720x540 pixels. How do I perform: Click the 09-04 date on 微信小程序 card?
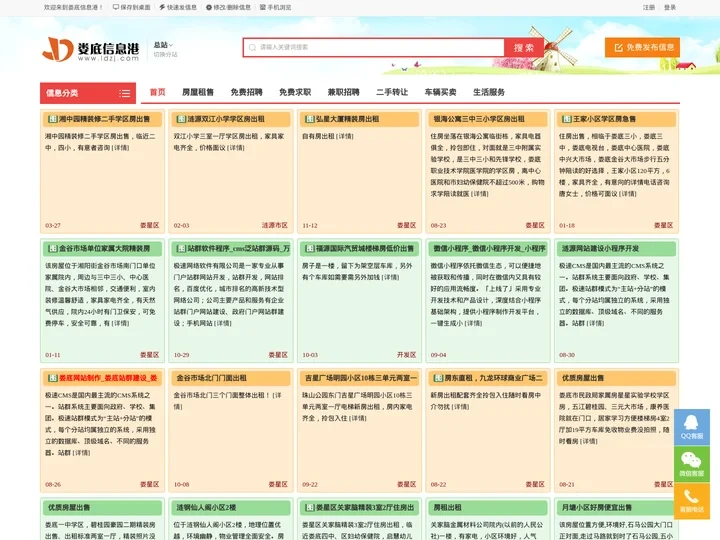click(x=439, y=355)
